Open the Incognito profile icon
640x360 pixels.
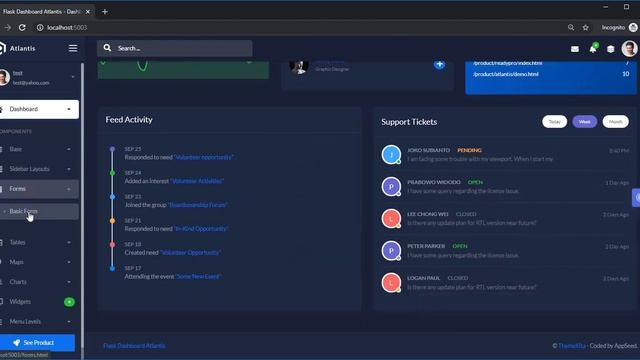pyautogui.click(x=633, y=27)
